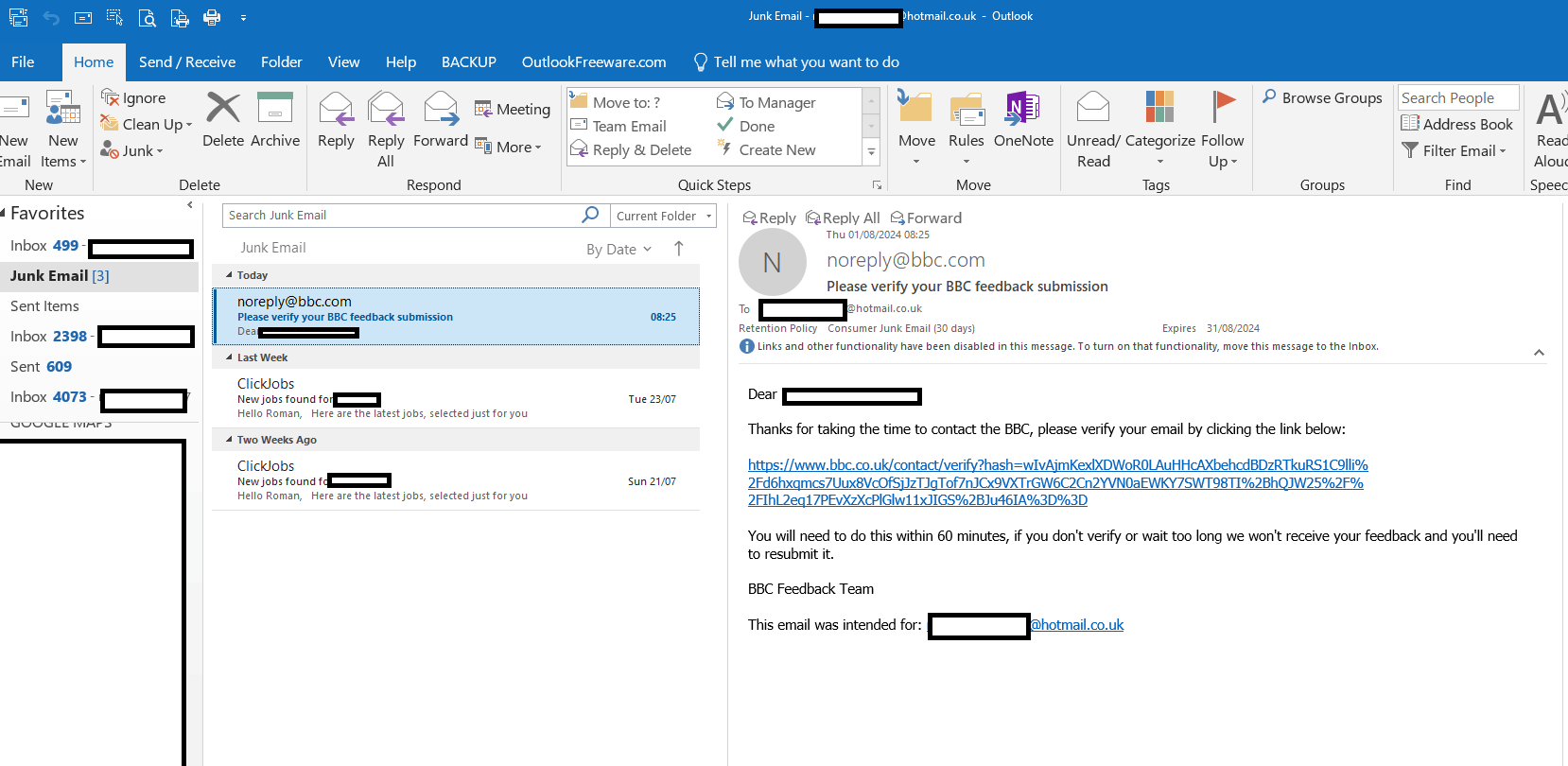Open the Filter Email dropdown

(x=1455, y=150)
